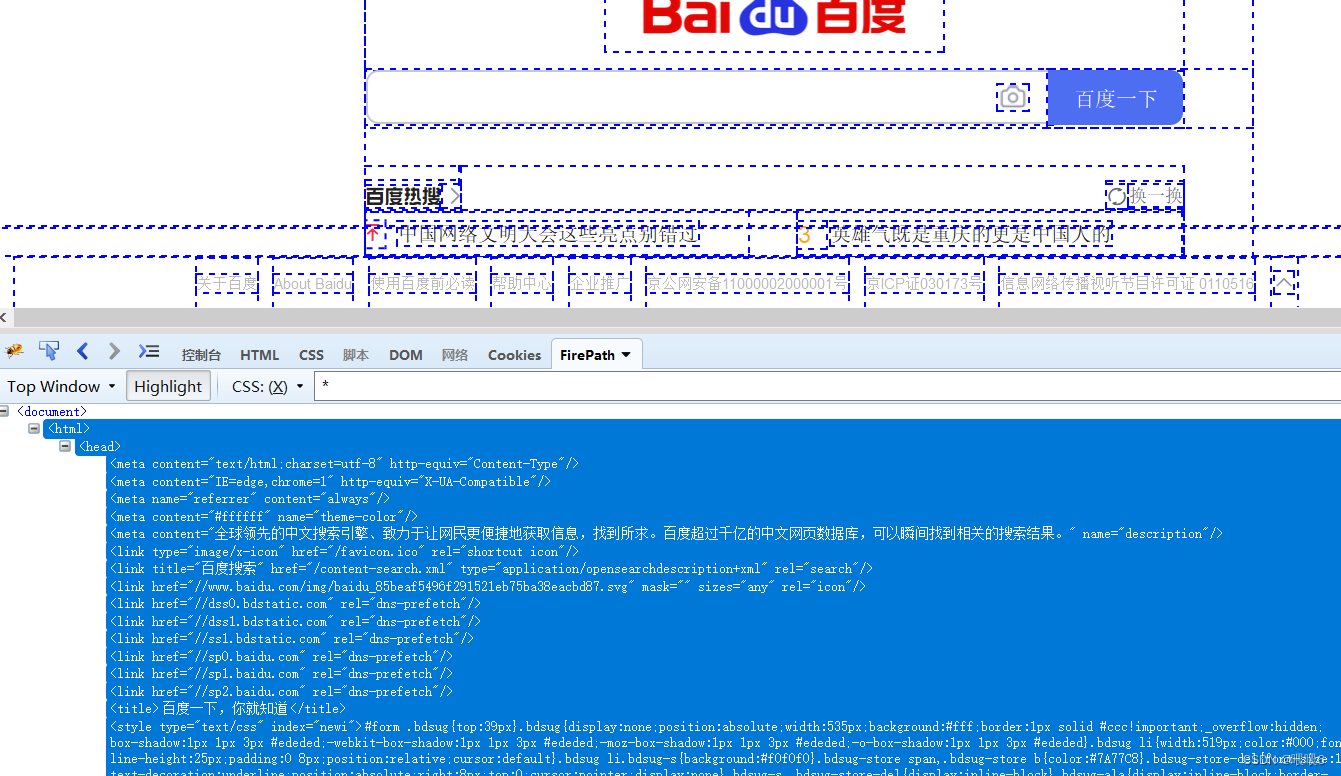Screen dimensions: 1341x776
Task: Select the meta description line
Action: (x=666, y=533)
